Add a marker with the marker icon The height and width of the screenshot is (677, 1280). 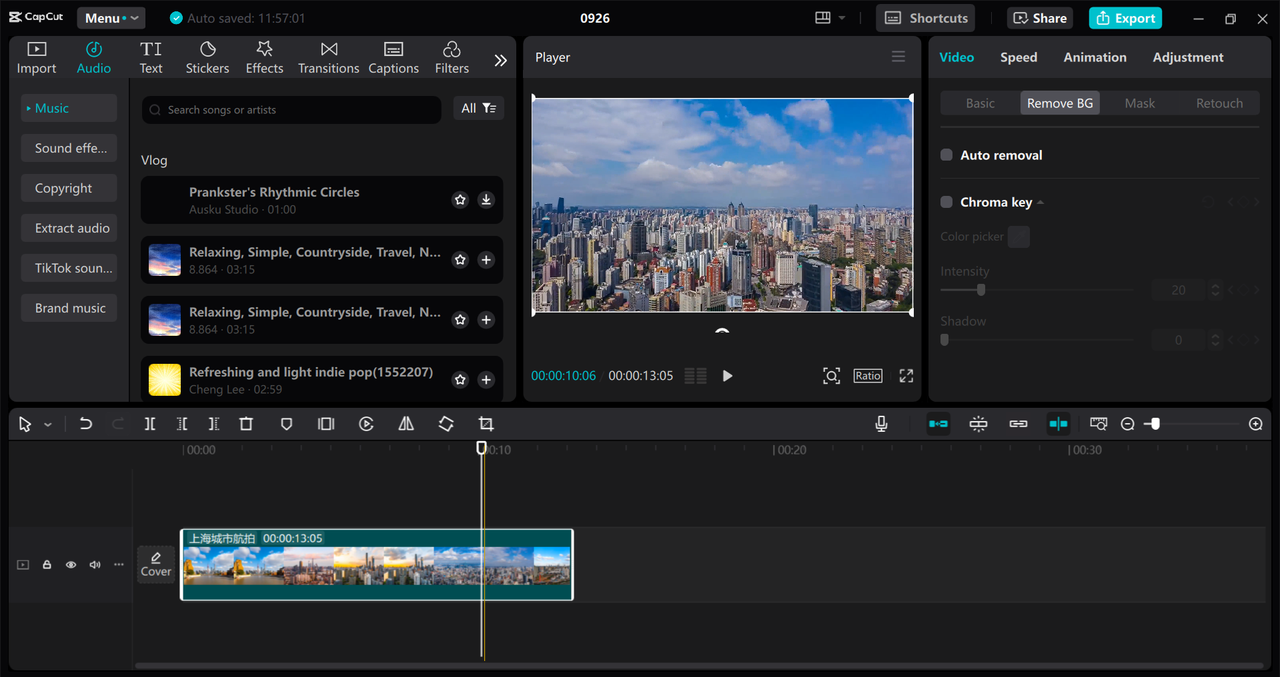[x=286, y=424]
